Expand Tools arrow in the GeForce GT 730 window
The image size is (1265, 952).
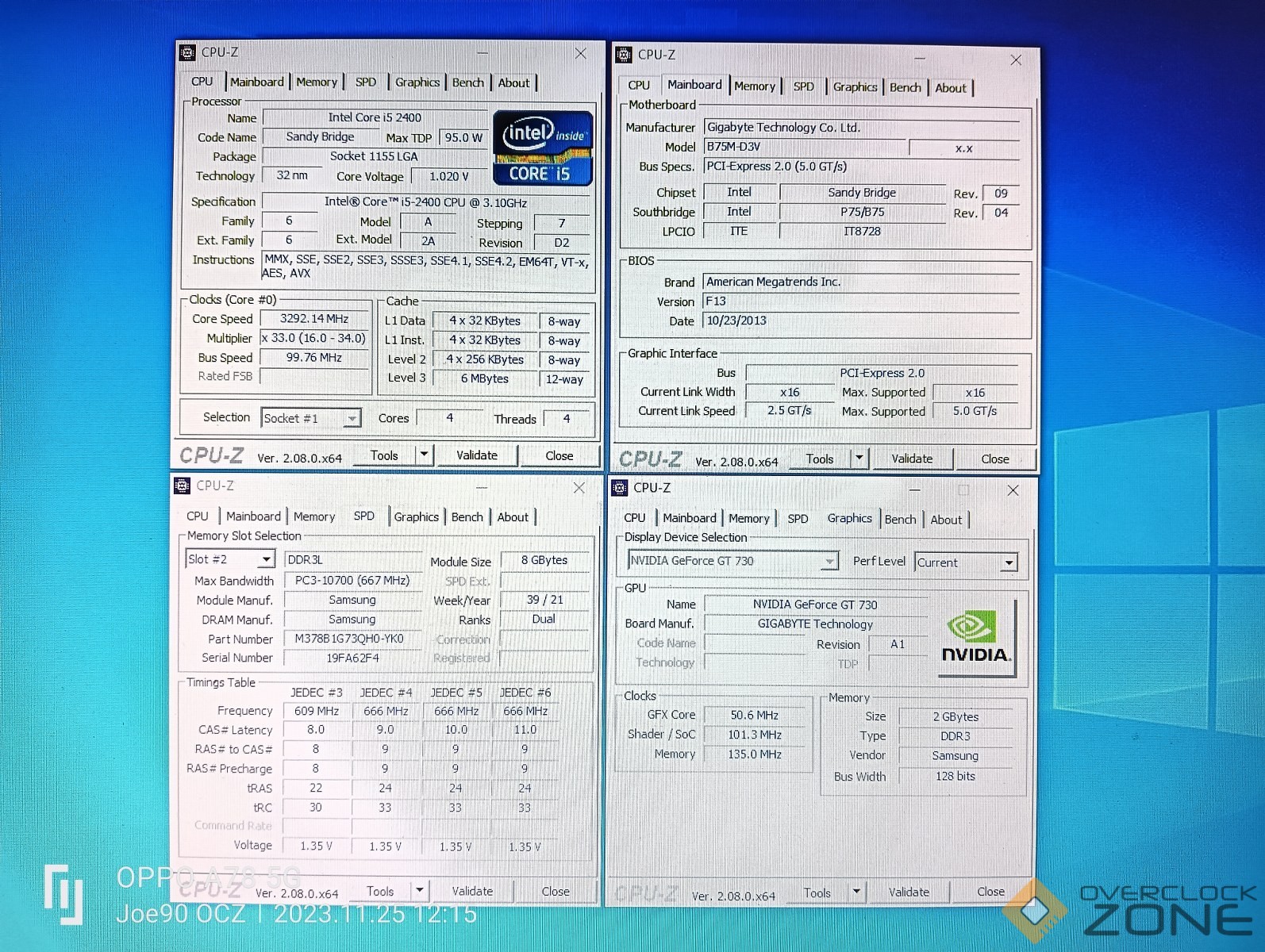[856, 892]
